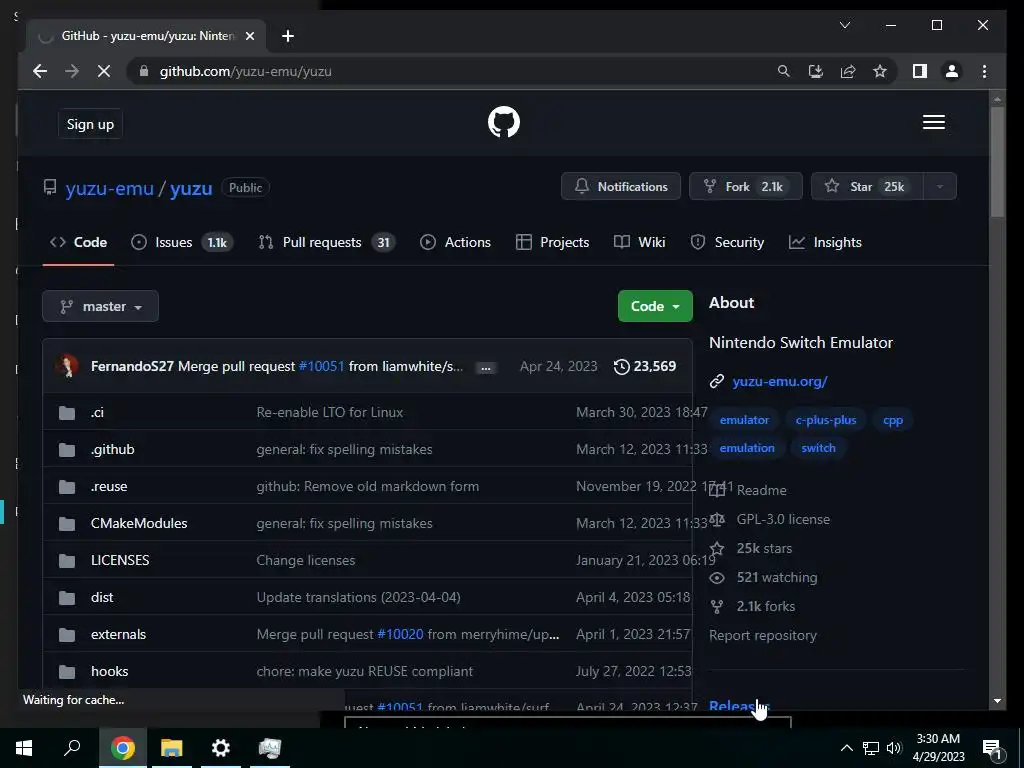Open Windows Start menu
1024x768 pixels.
pos(24,748)
